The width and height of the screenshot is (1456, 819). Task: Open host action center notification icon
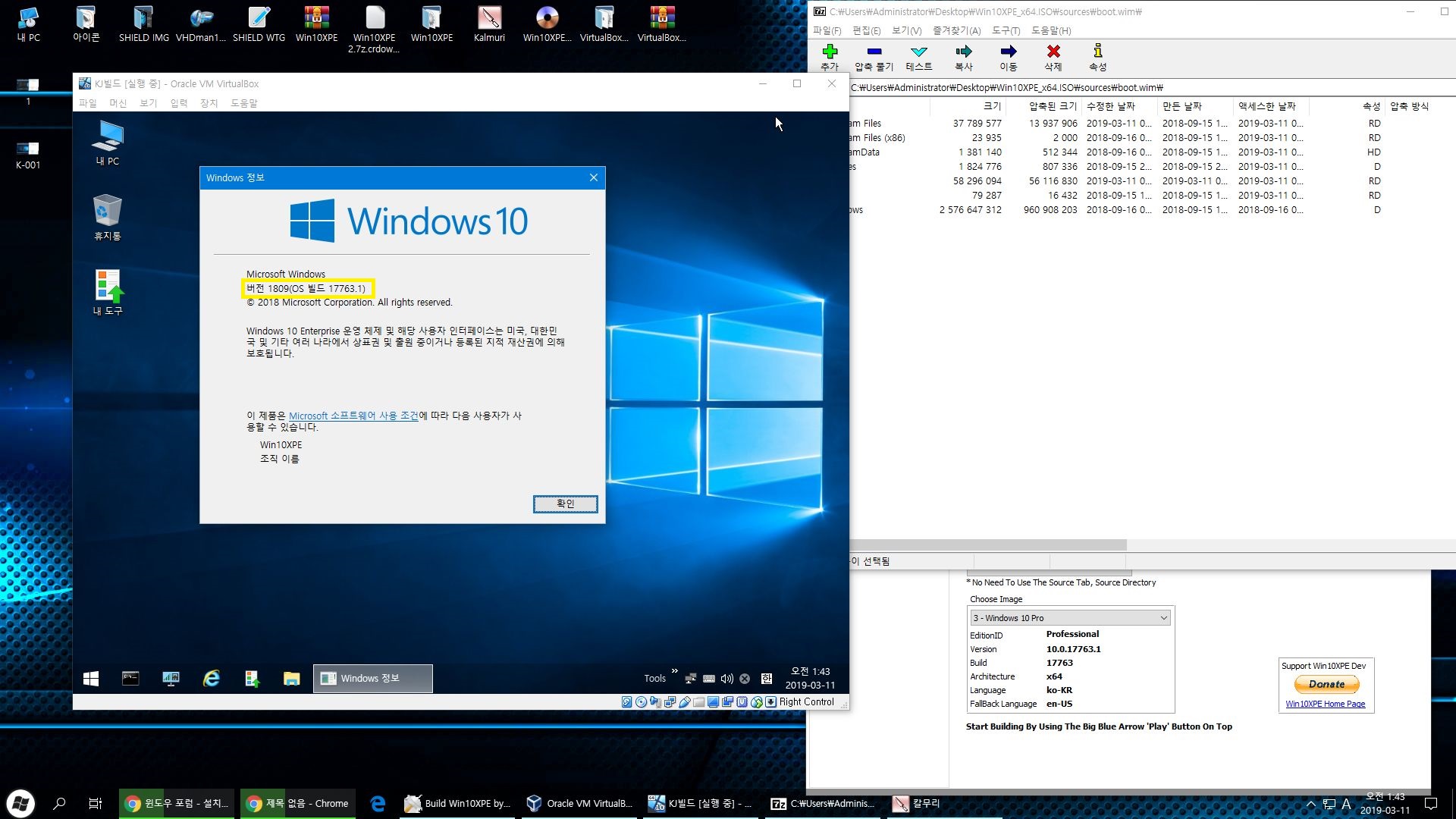(1431, 804)
